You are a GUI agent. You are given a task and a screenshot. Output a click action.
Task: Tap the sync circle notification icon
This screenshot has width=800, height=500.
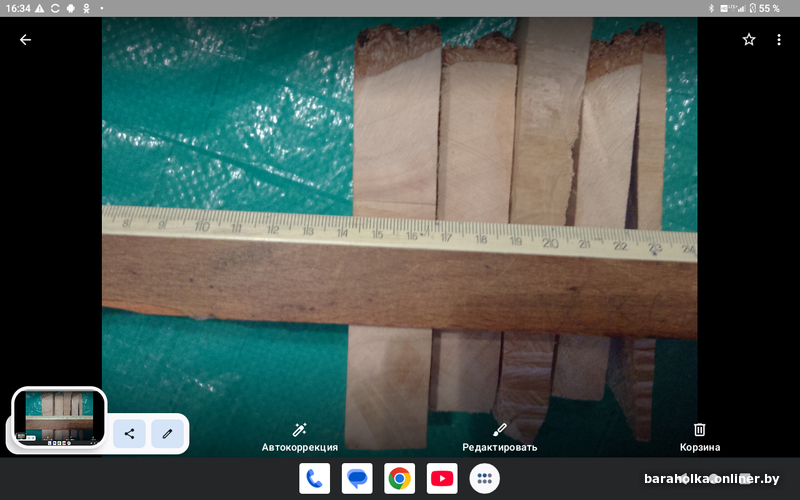coord(55,8)
